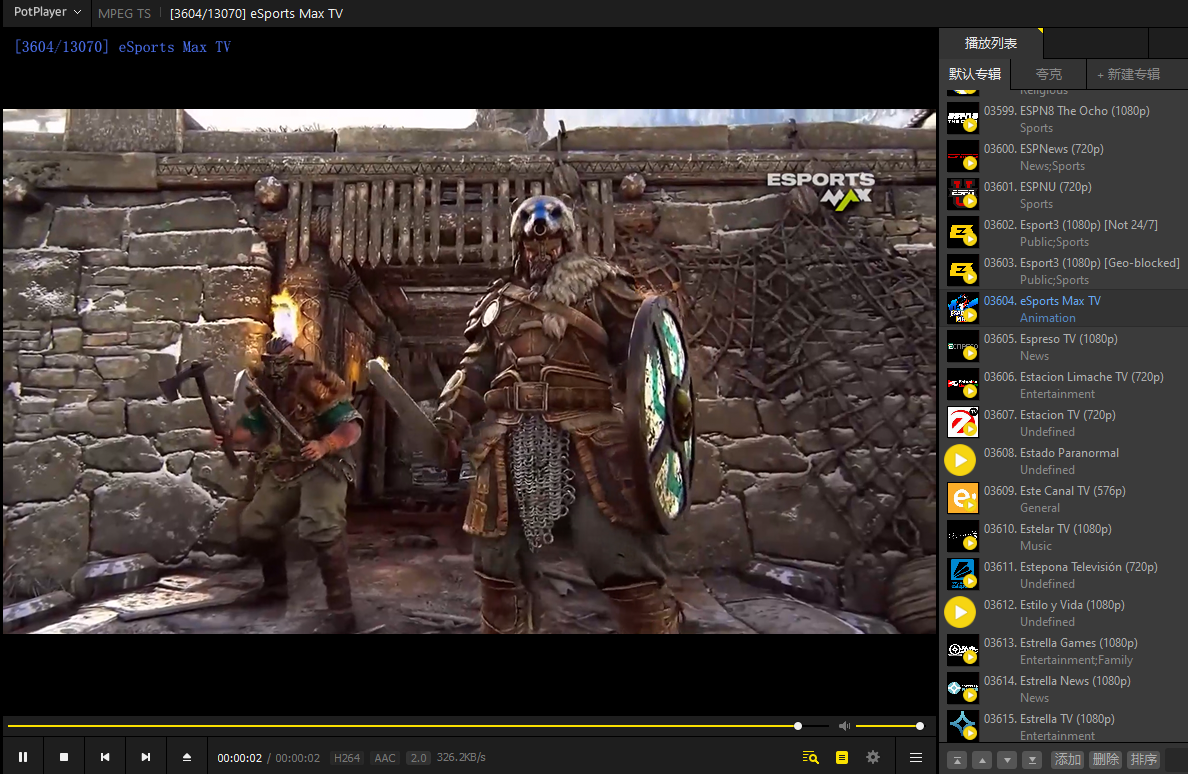Open the PotPlayer main menu dropdown
1188x774 pixels.
coord(47,12)
